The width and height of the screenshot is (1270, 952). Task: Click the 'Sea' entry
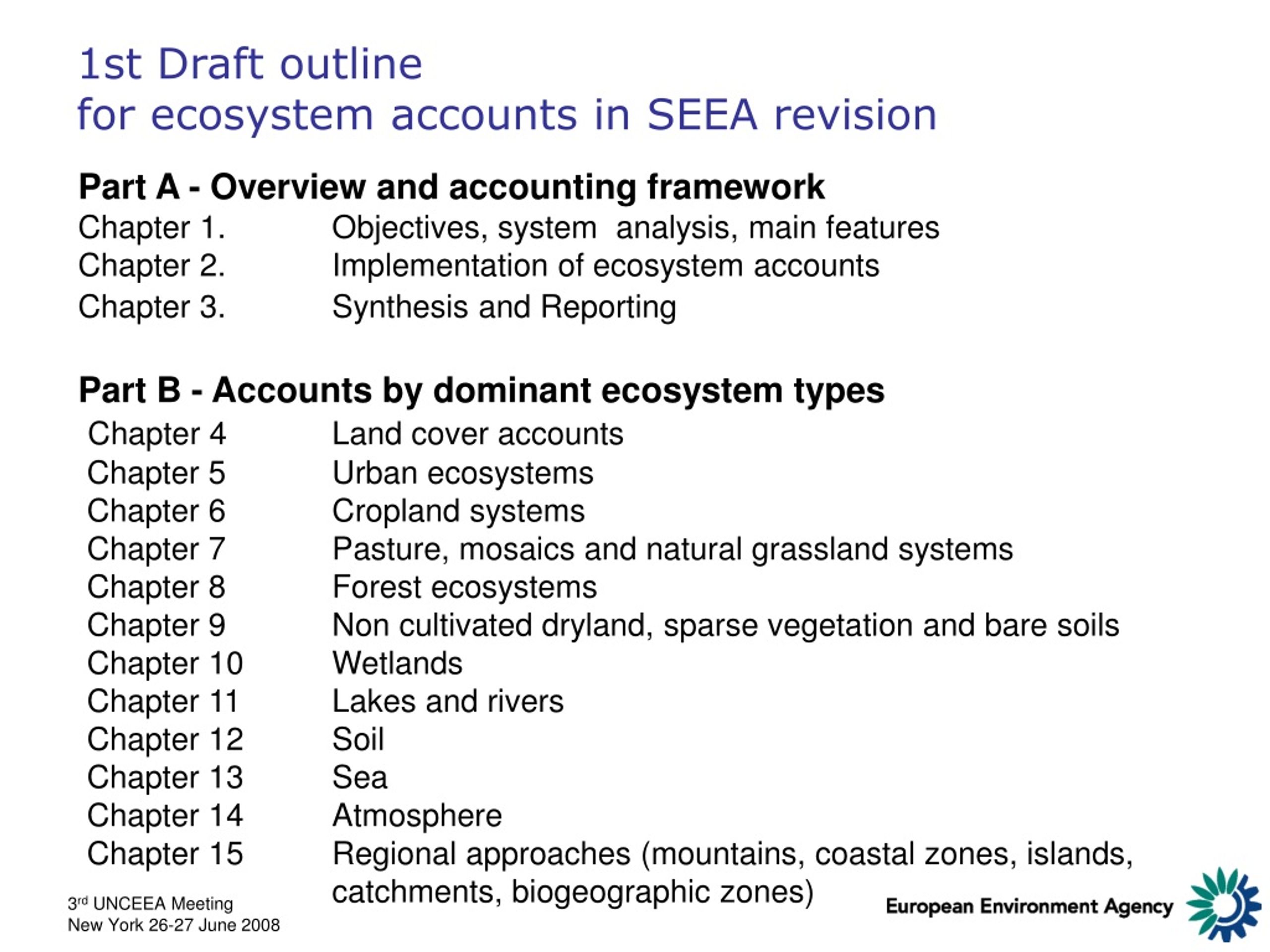(x=359, y=778)
